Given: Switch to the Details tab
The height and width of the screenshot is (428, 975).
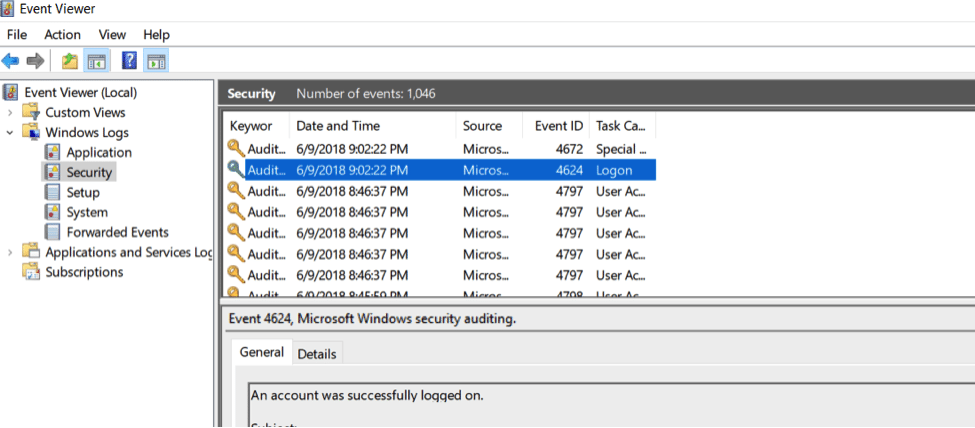Looking at the screenshot, I should [x=317, y=353].
